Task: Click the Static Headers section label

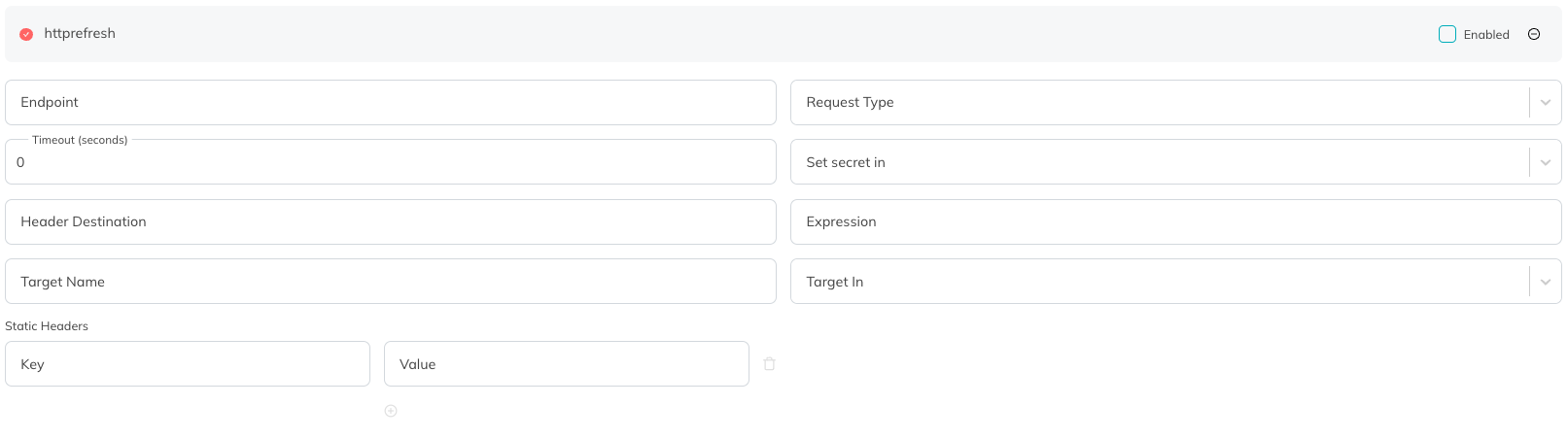Action: point(47,326)
